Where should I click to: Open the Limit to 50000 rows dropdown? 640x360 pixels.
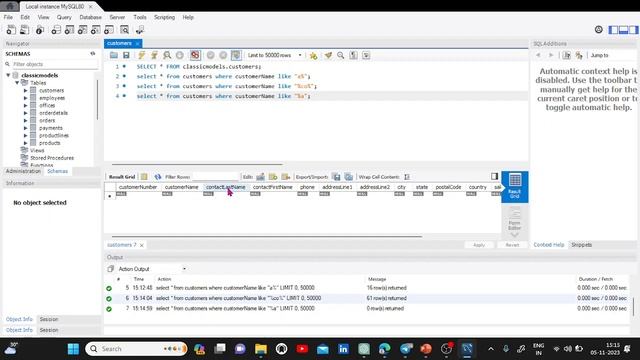tap(275, 55)
